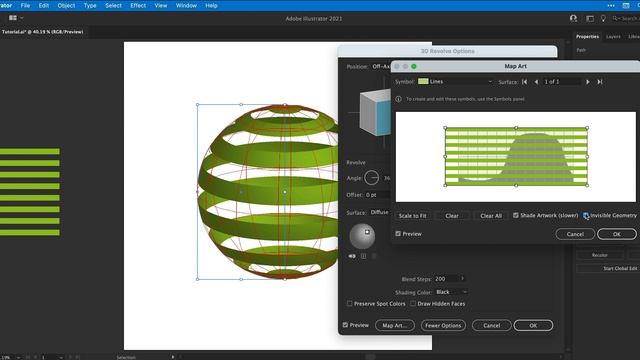Open the artboard number dropdown in status bar
The image size is (640, 360).
pos(61,357)
